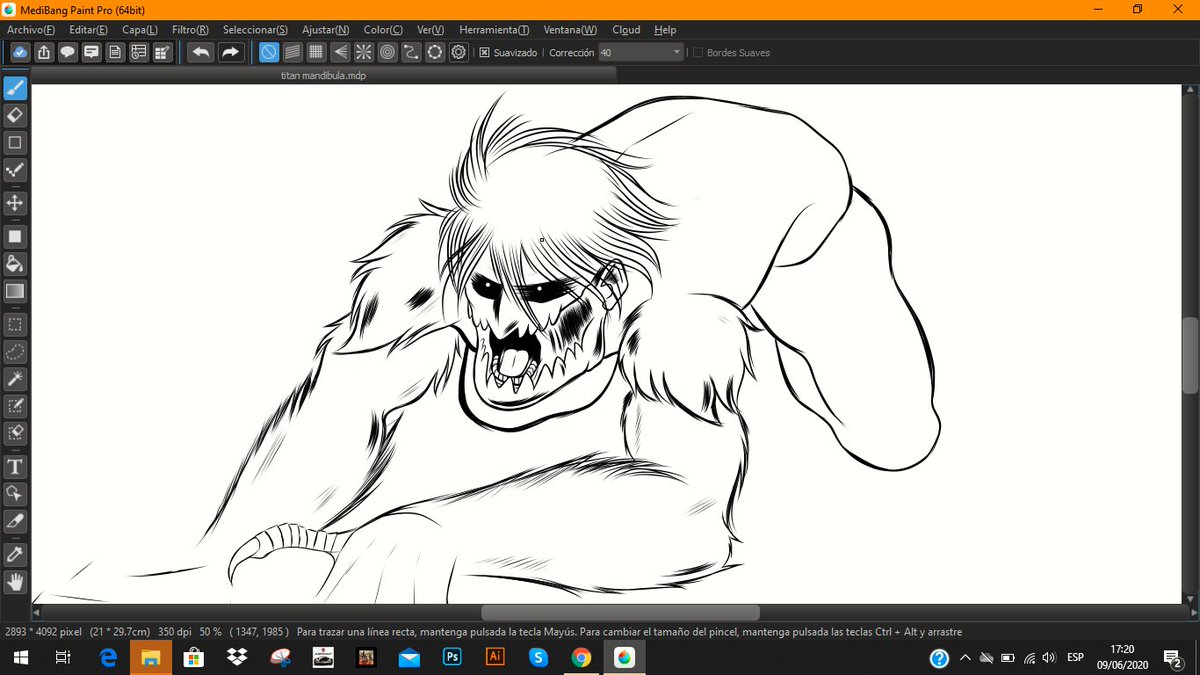The image size is (1200, 675).
Task: Select the Lasso selection tool
Action: click(15, 352)
